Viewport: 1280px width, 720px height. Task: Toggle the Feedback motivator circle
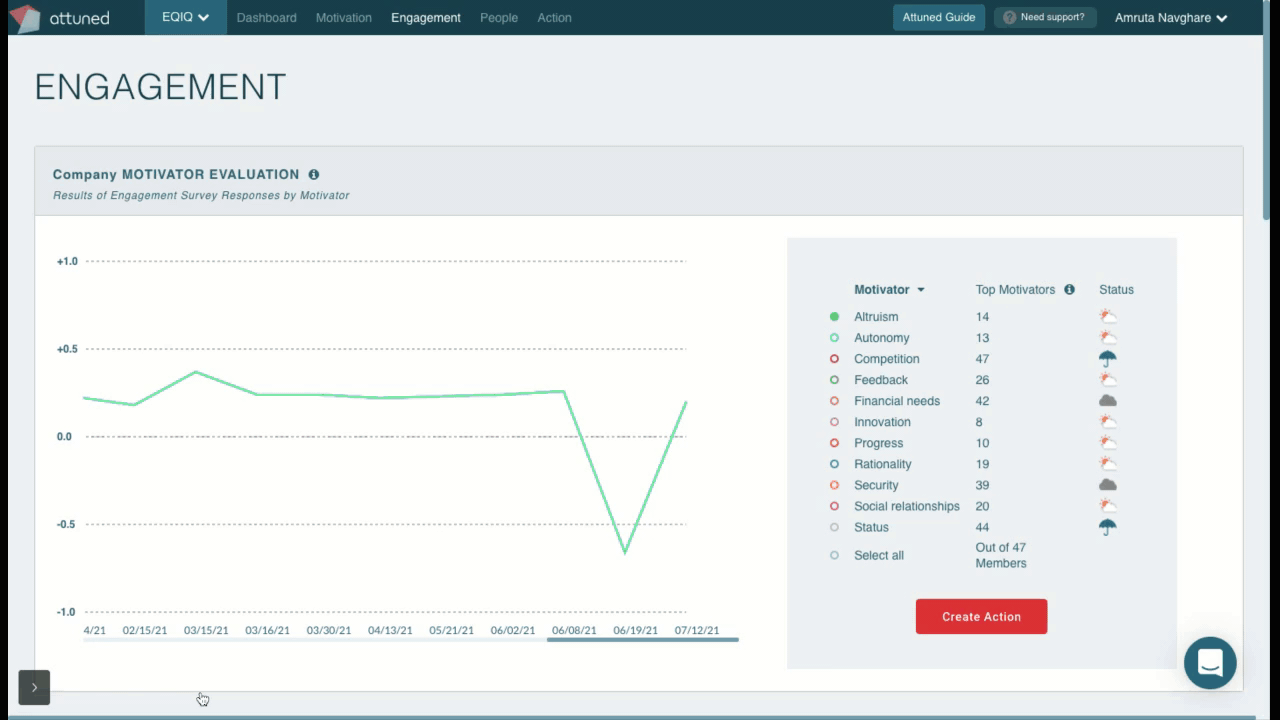click(834, 380)
